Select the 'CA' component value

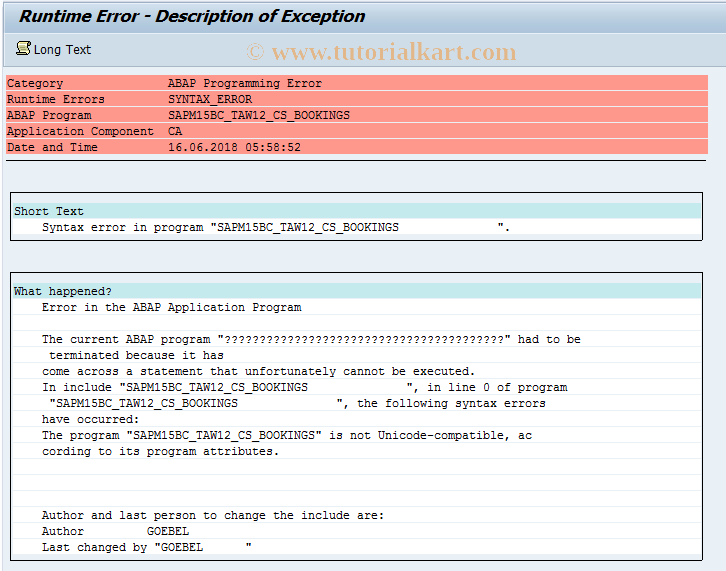[x=175, y=131]
